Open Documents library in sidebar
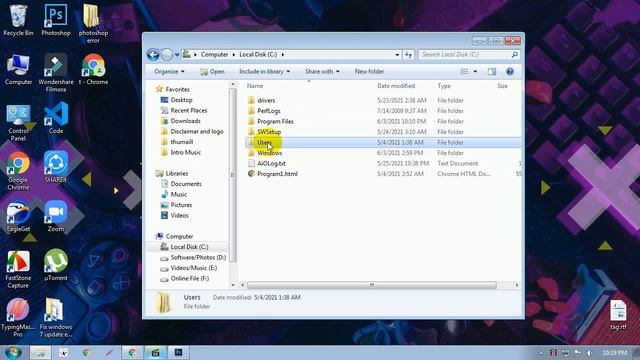 click(186, 184)
